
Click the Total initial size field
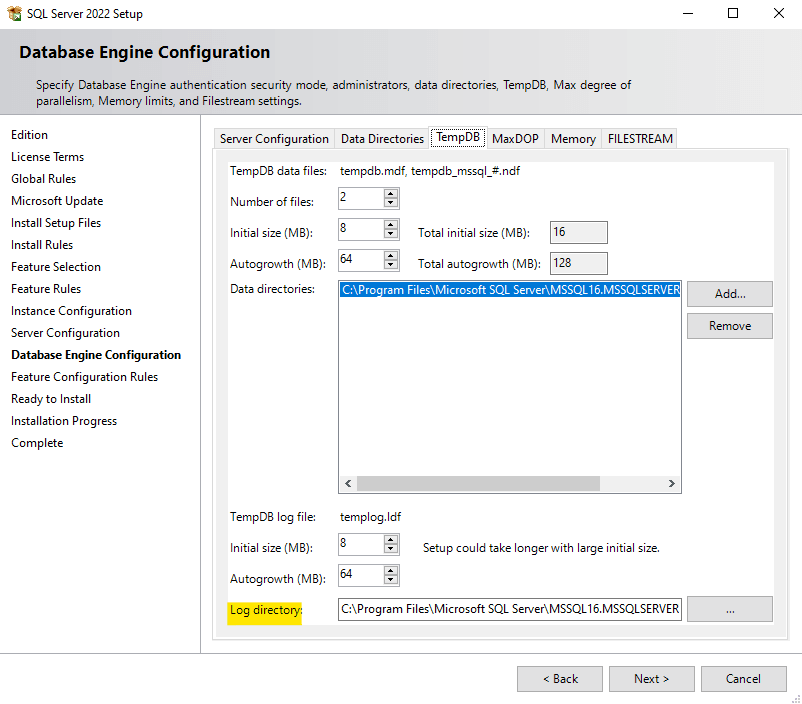[x=578, y=232]
